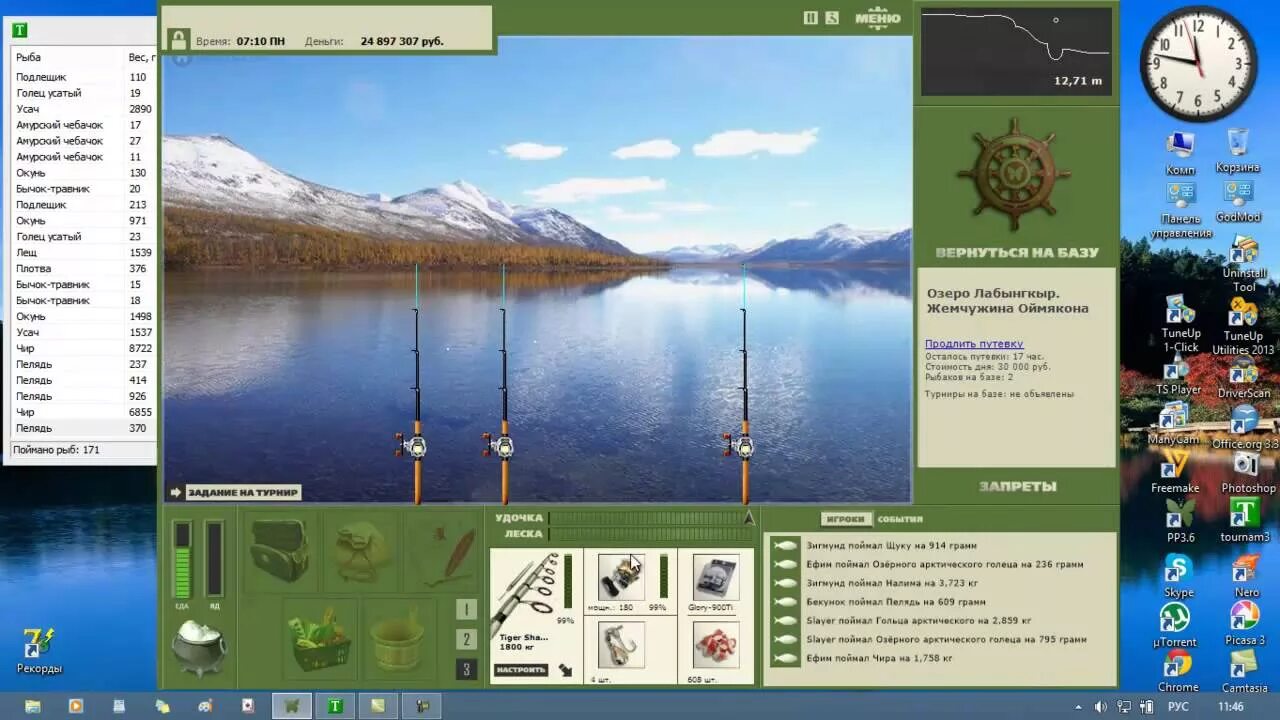This screenshot has height=720, width=1280.
Task: Open Nero desktop shortcut
Action: (x=1246, y=576)
